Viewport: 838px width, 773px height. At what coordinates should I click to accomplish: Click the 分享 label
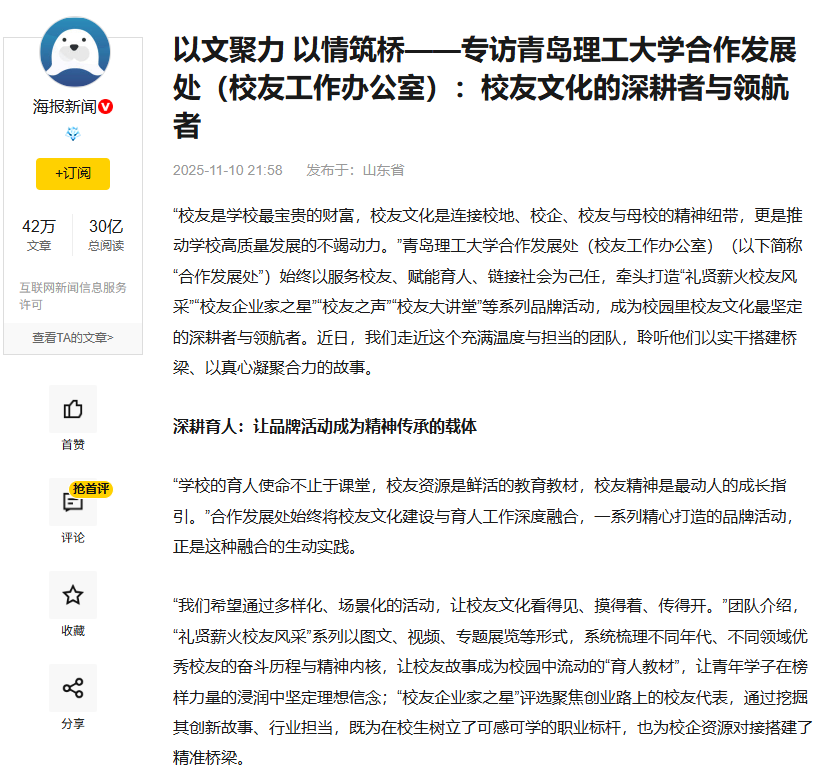click(x=73, y=723)
